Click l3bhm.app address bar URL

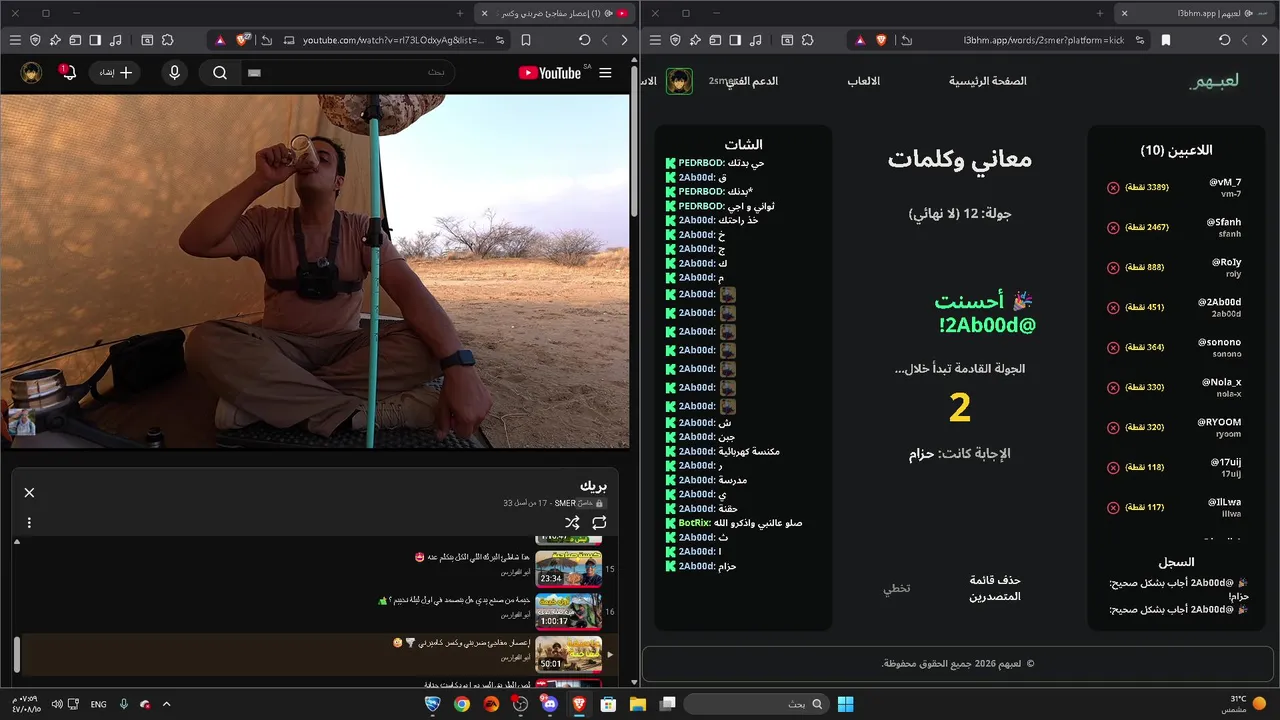coord(1044,40)
